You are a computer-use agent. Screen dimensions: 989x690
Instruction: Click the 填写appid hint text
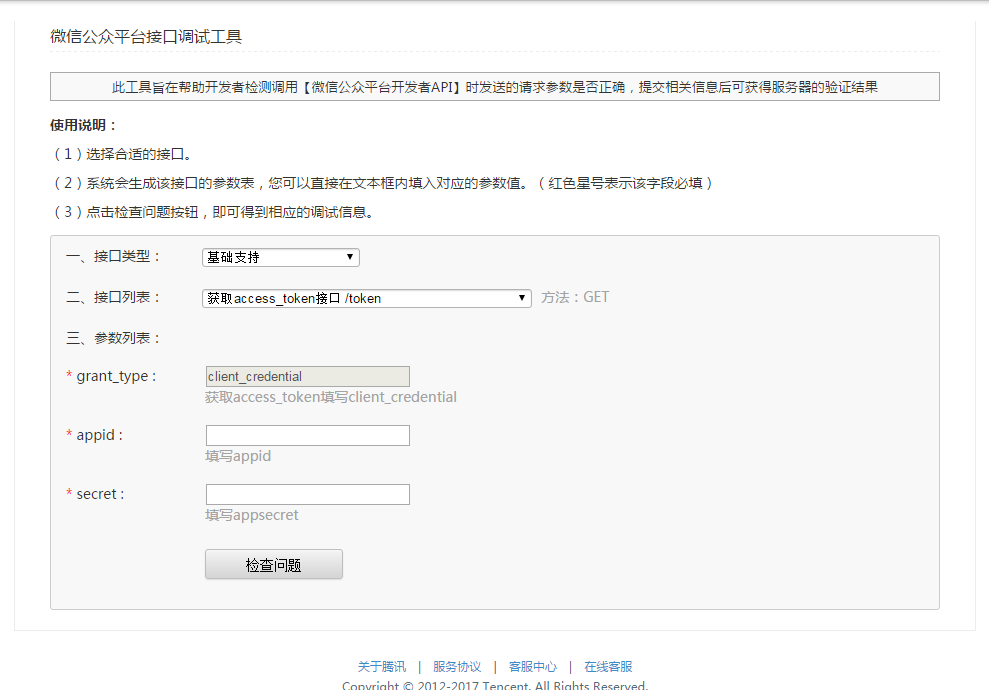(x=238, y=457)
